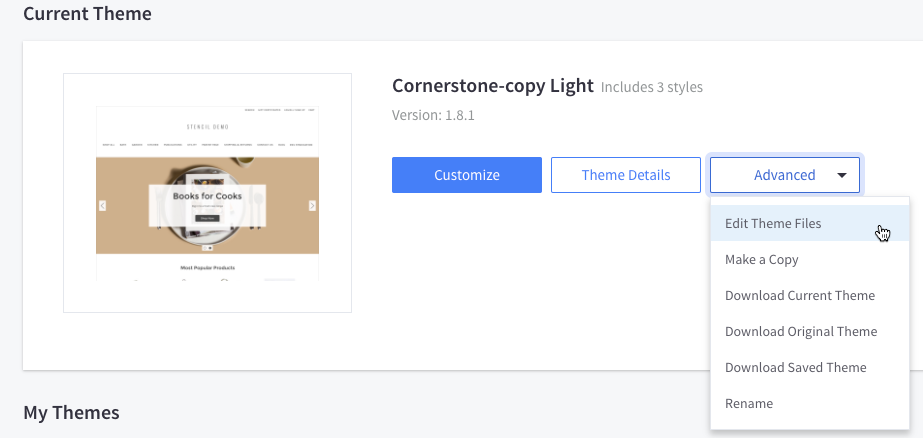Open Theme Details button
This screenshot has width=923, height=438.
point(625,175)
